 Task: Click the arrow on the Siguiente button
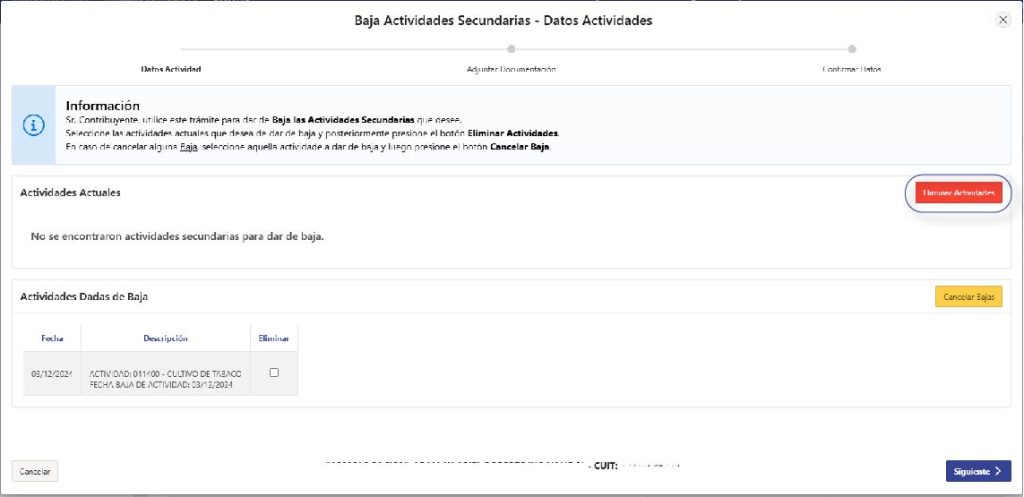click(x=998, y=471)
